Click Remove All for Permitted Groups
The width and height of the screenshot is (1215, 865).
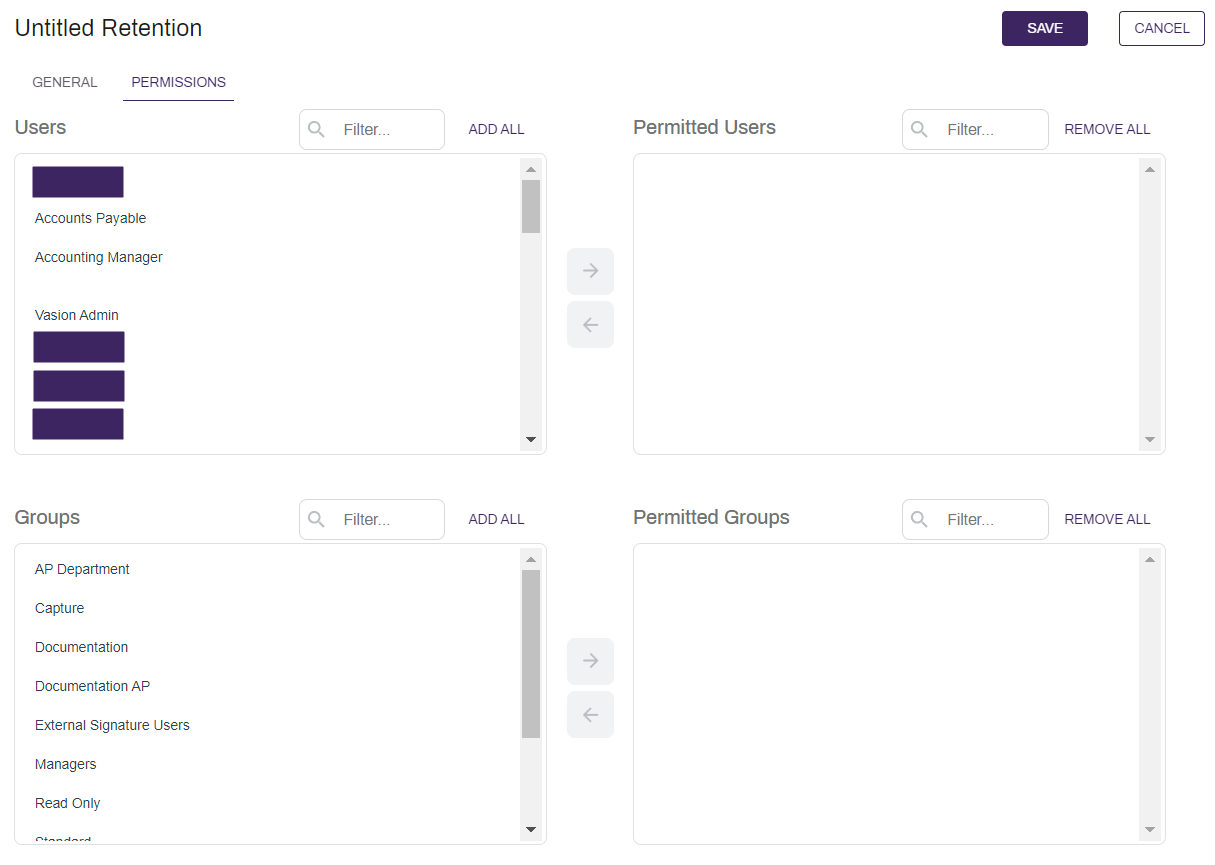(x=1107, y=519)
